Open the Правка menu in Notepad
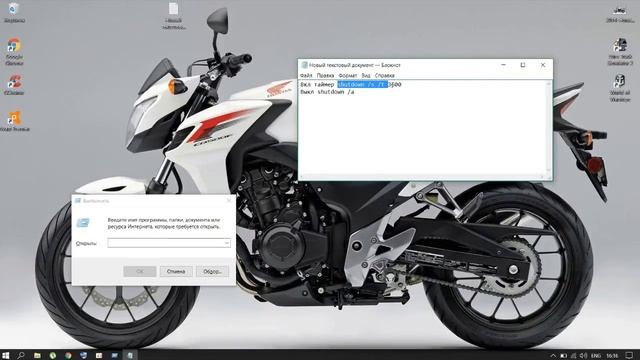640x360 pixels. point(325,76)
